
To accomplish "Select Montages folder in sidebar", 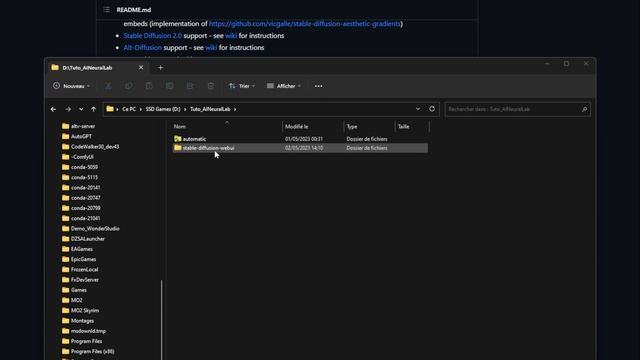I will pos(82,321).
